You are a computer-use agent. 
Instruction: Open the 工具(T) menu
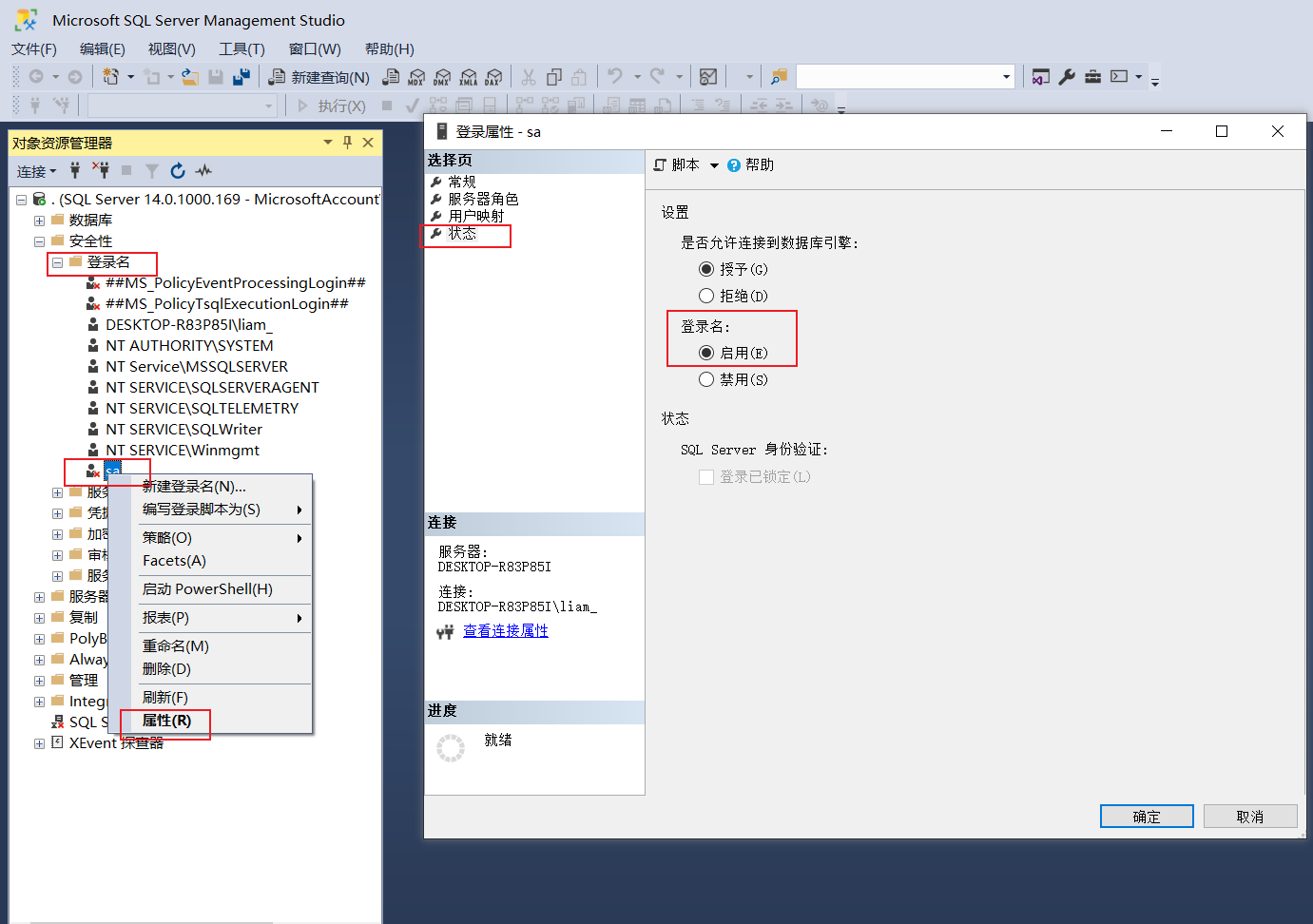tap(241, 49)
